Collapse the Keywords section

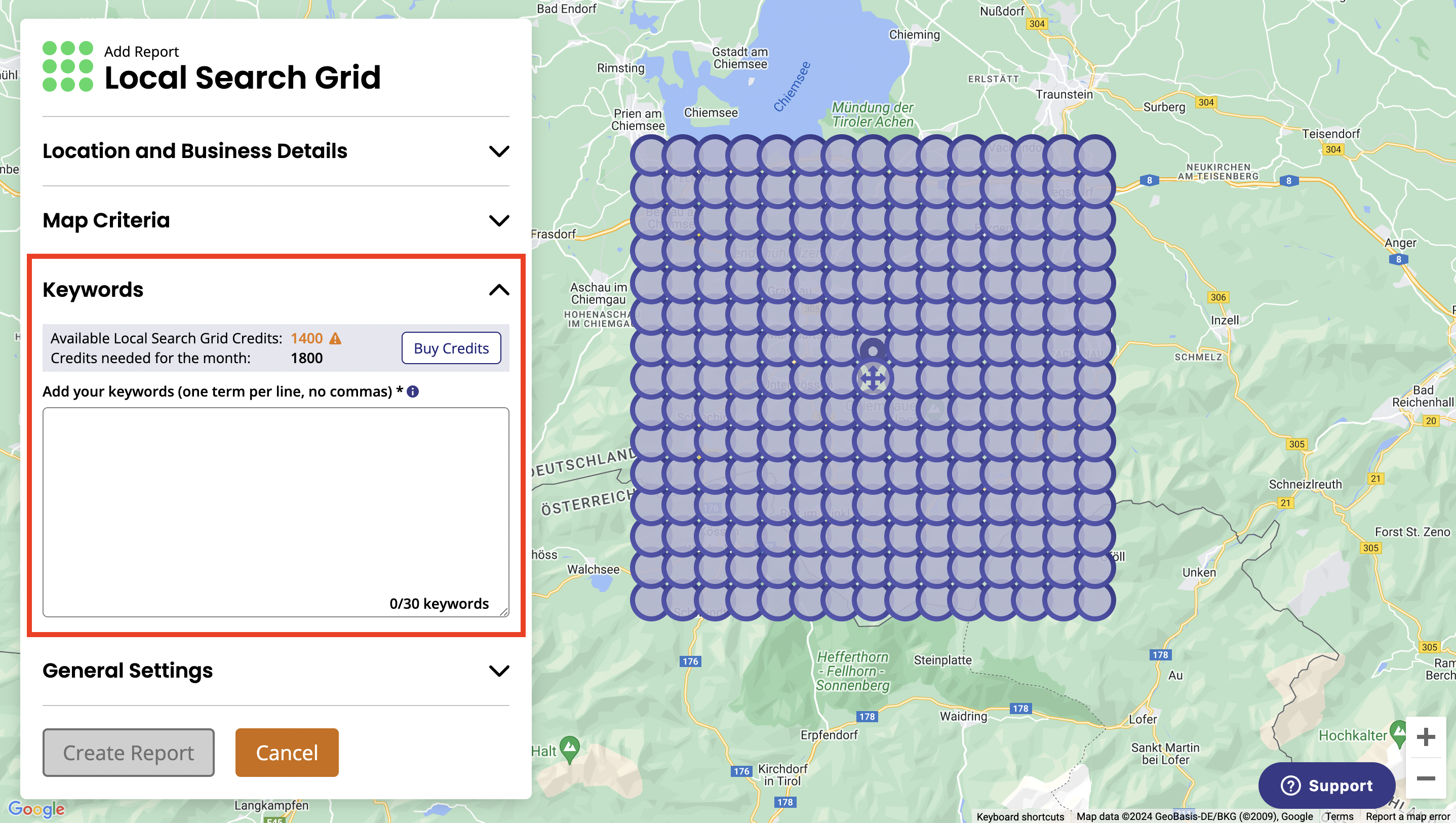[x=498, y=289]
